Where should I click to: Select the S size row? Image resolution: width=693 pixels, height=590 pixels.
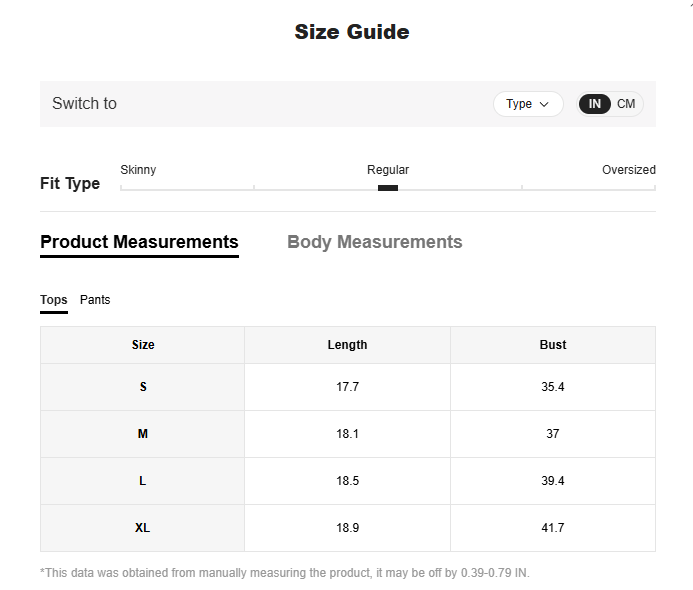pos(348,387)
